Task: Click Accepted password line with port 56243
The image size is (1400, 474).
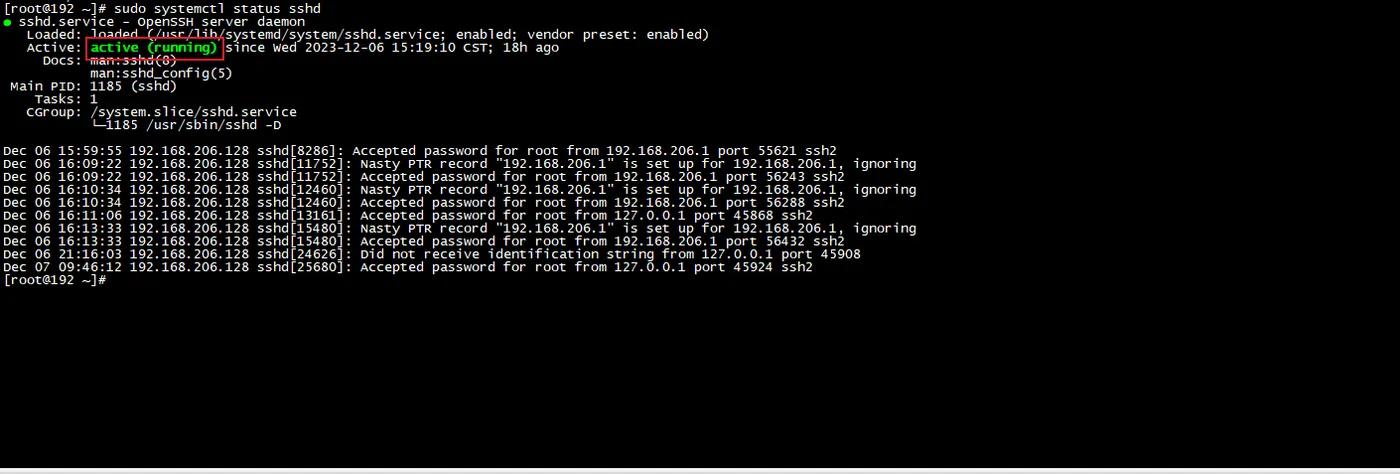Action: pos(424,177)
